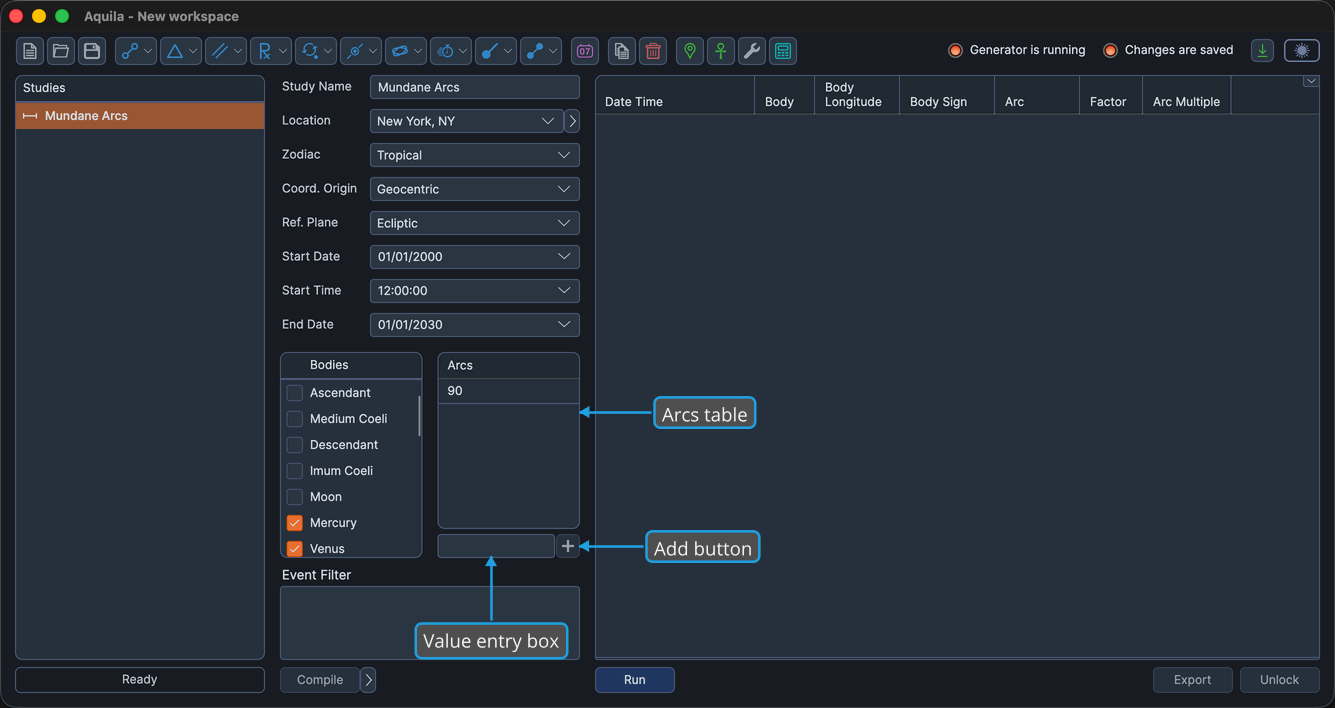Toggle theme with sun icon
This screenshot has width=1335, height=708.
point(1302,51)
